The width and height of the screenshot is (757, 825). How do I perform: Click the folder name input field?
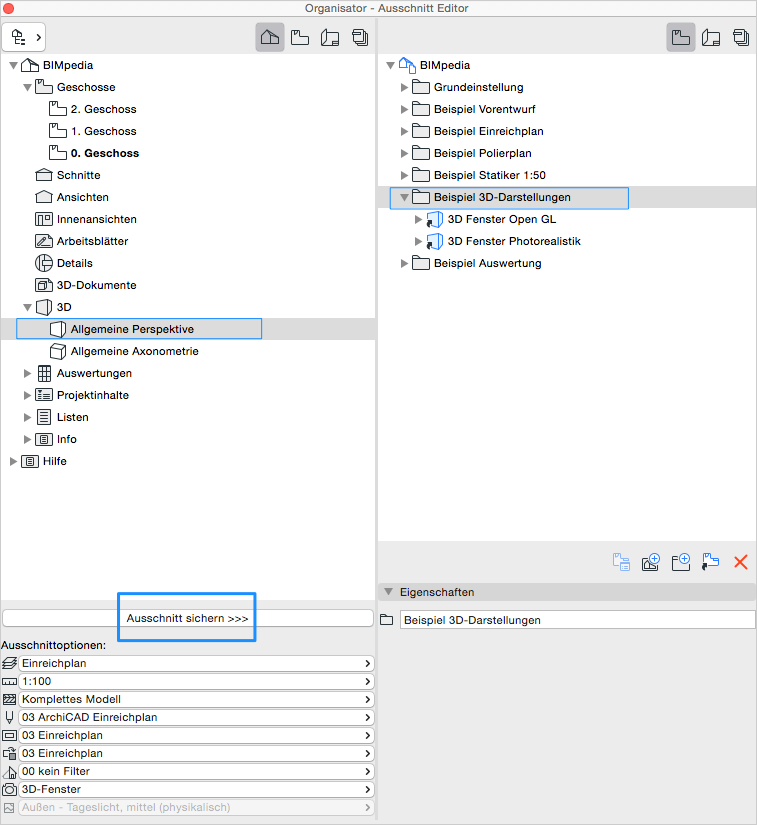click(576, 620)
